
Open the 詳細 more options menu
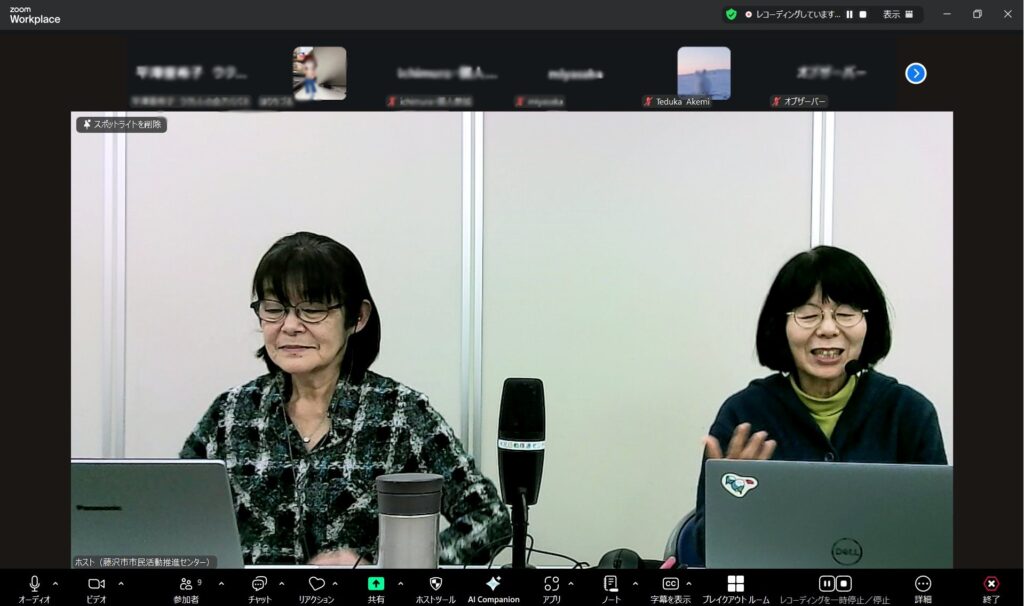(x=923, y=584)
